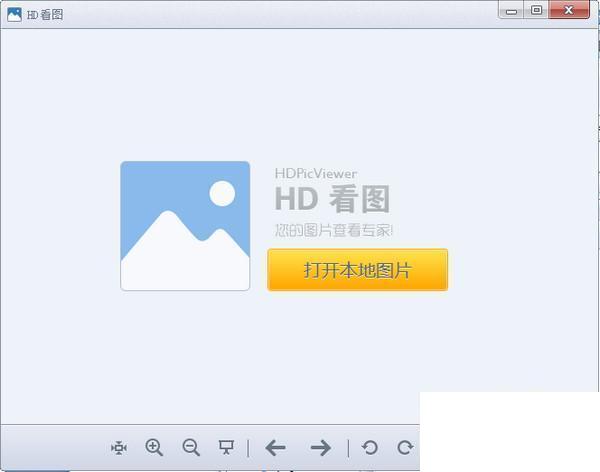Viewport: 600px width, 472px height.
Task: Rotate image counterclockwise
Action: click(370, 448)
